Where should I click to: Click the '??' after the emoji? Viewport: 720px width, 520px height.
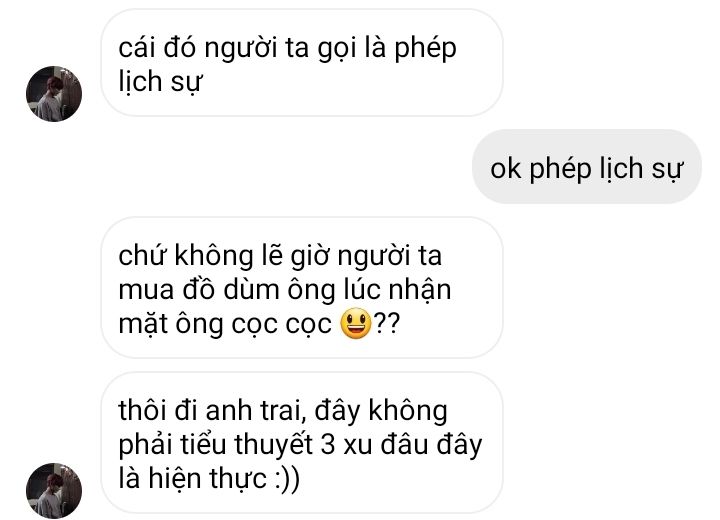387,323
